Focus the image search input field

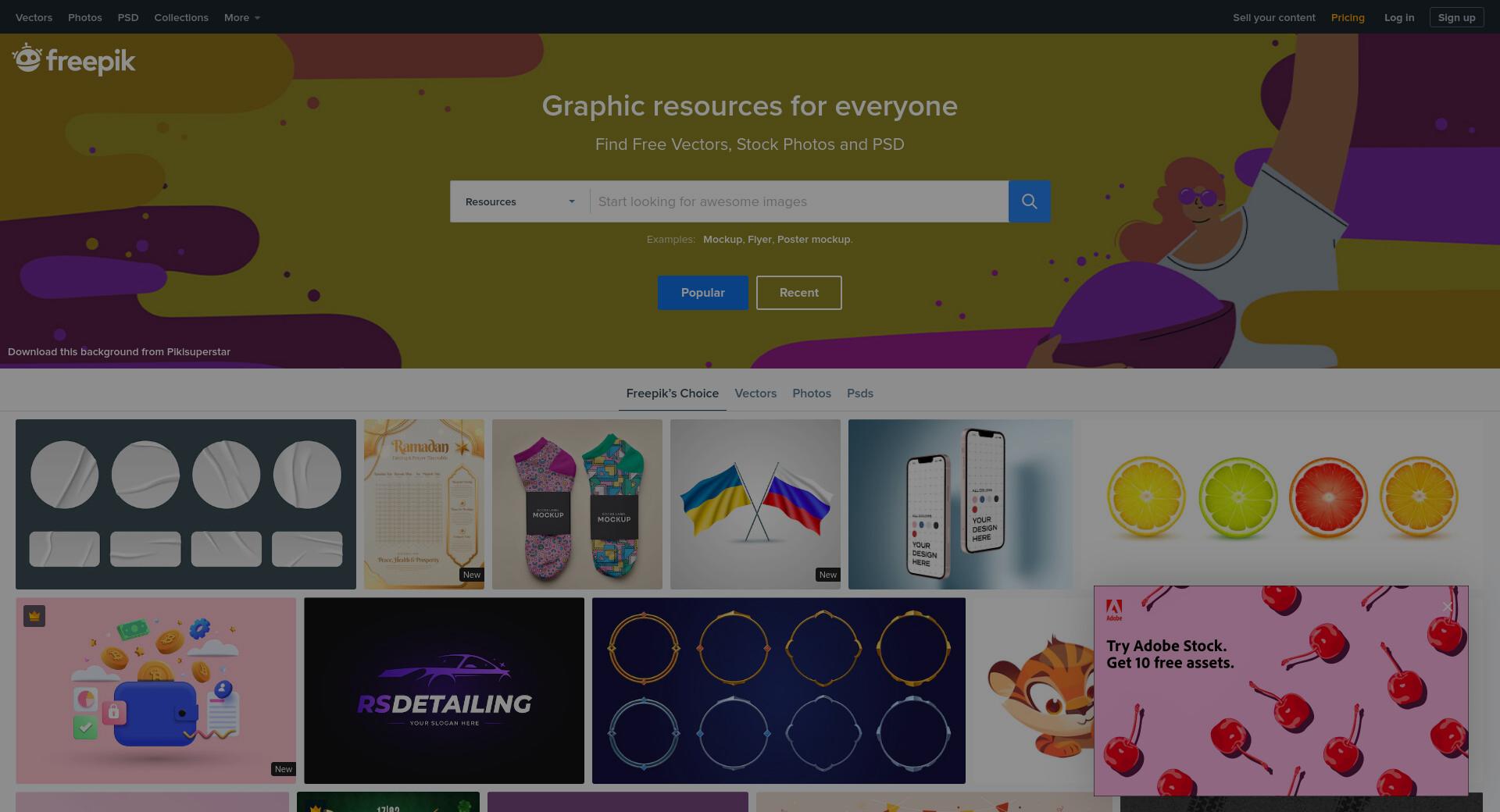[799, 201]
